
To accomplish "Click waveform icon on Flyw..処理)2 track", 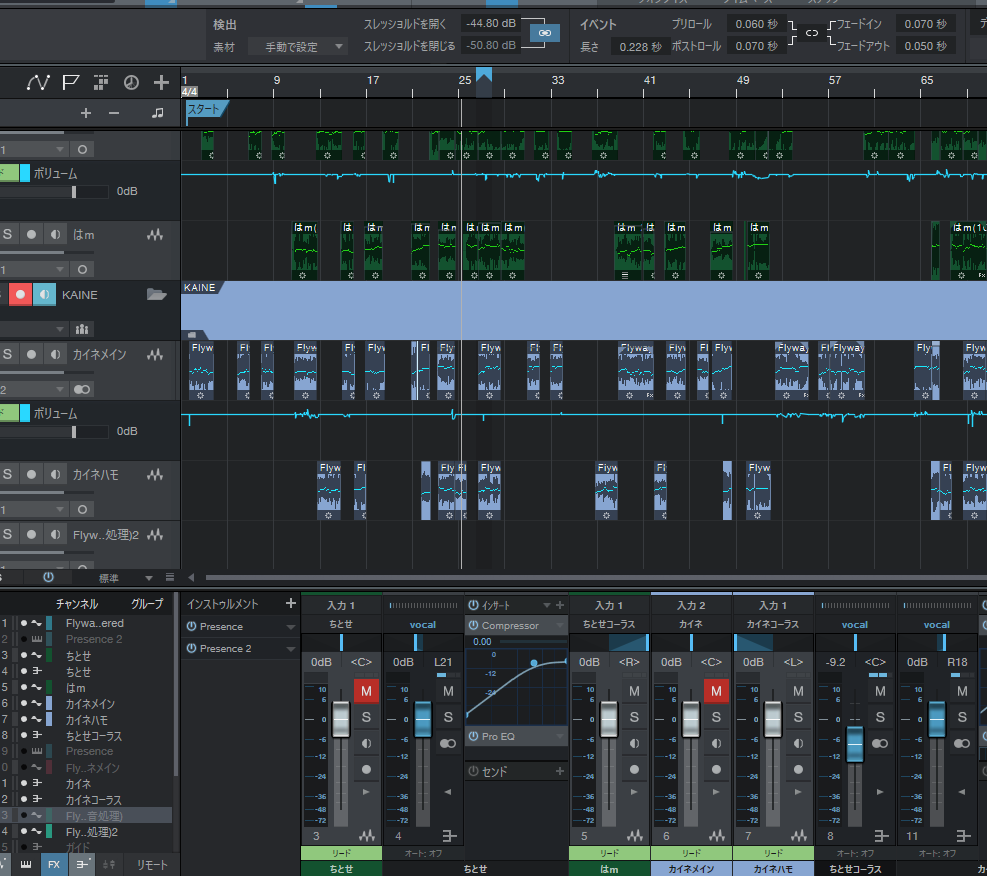I will point(155,535).
